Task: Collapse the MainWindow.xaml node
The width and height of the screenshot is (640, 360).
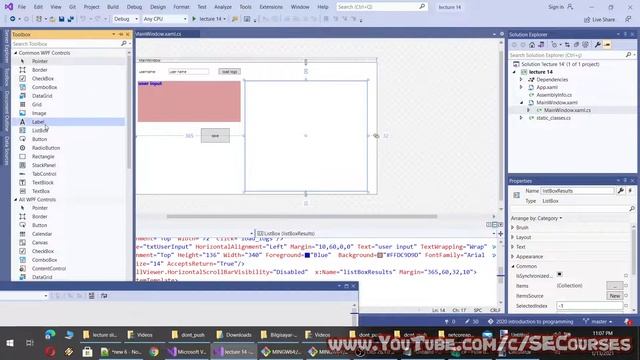Action: 521,102
